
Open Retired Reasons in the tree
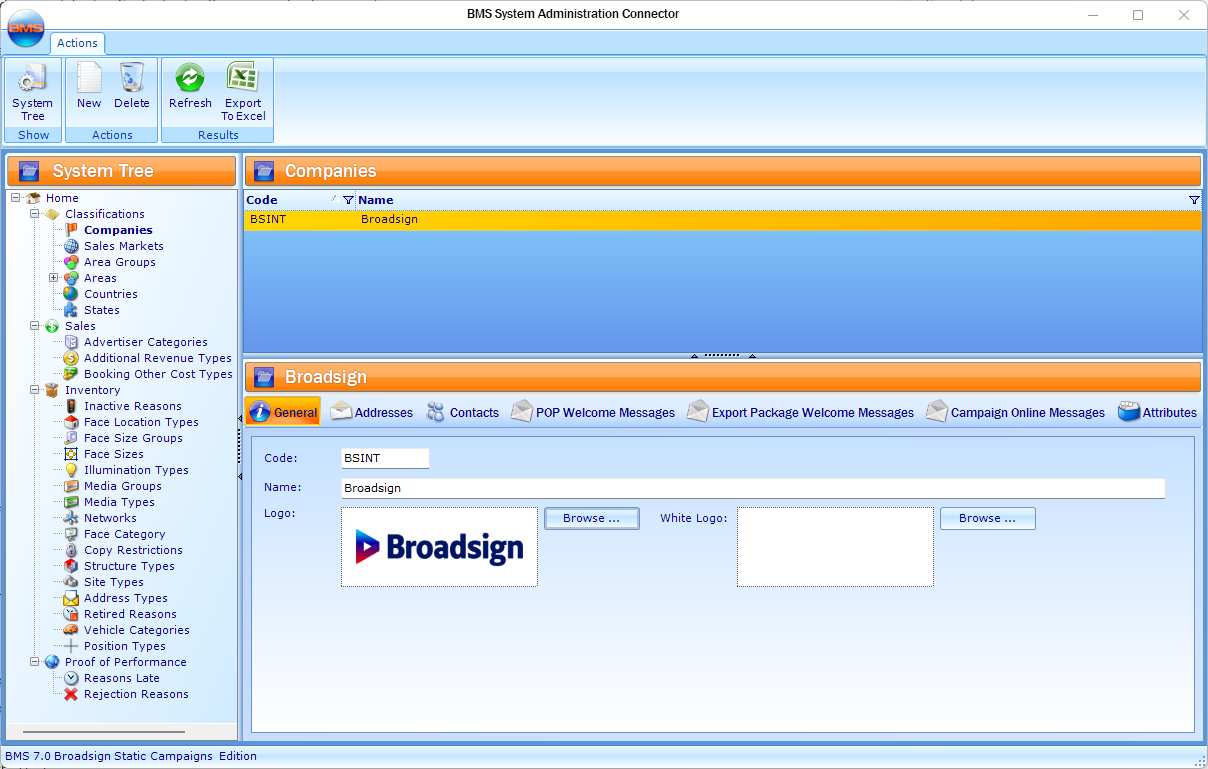click(130, 614)
